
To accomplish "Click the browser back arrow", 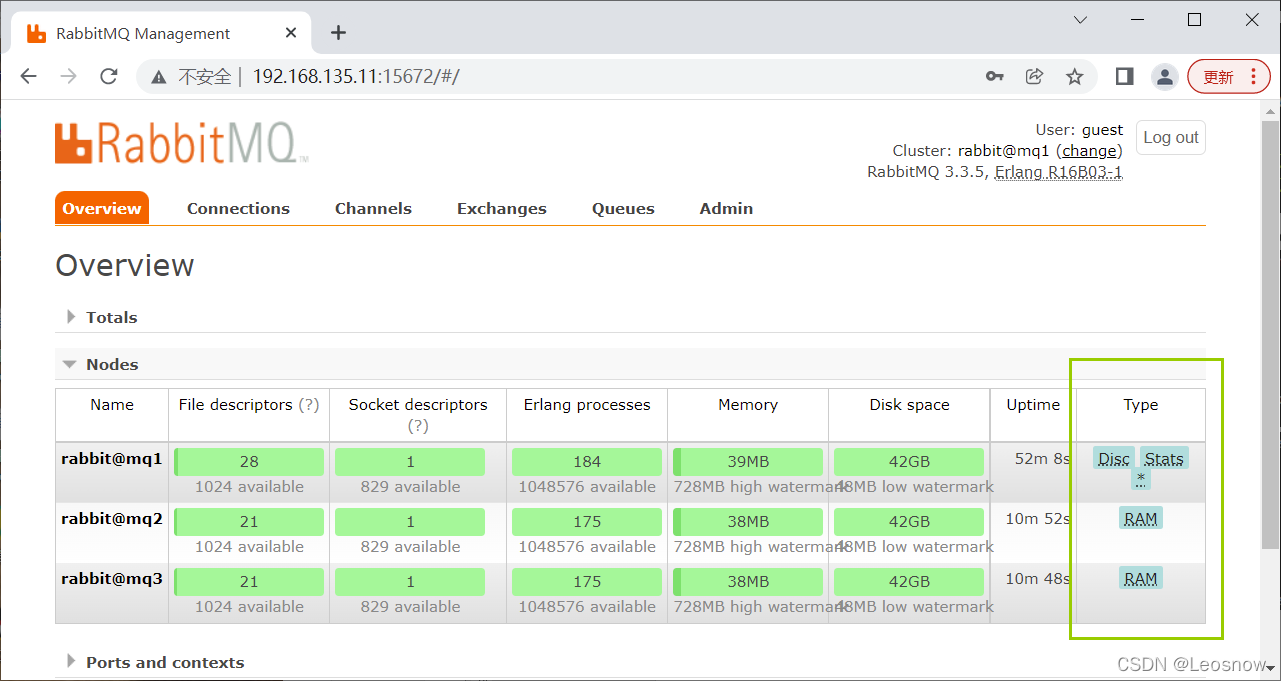I will pyautogui.click(x=28, y=77).
